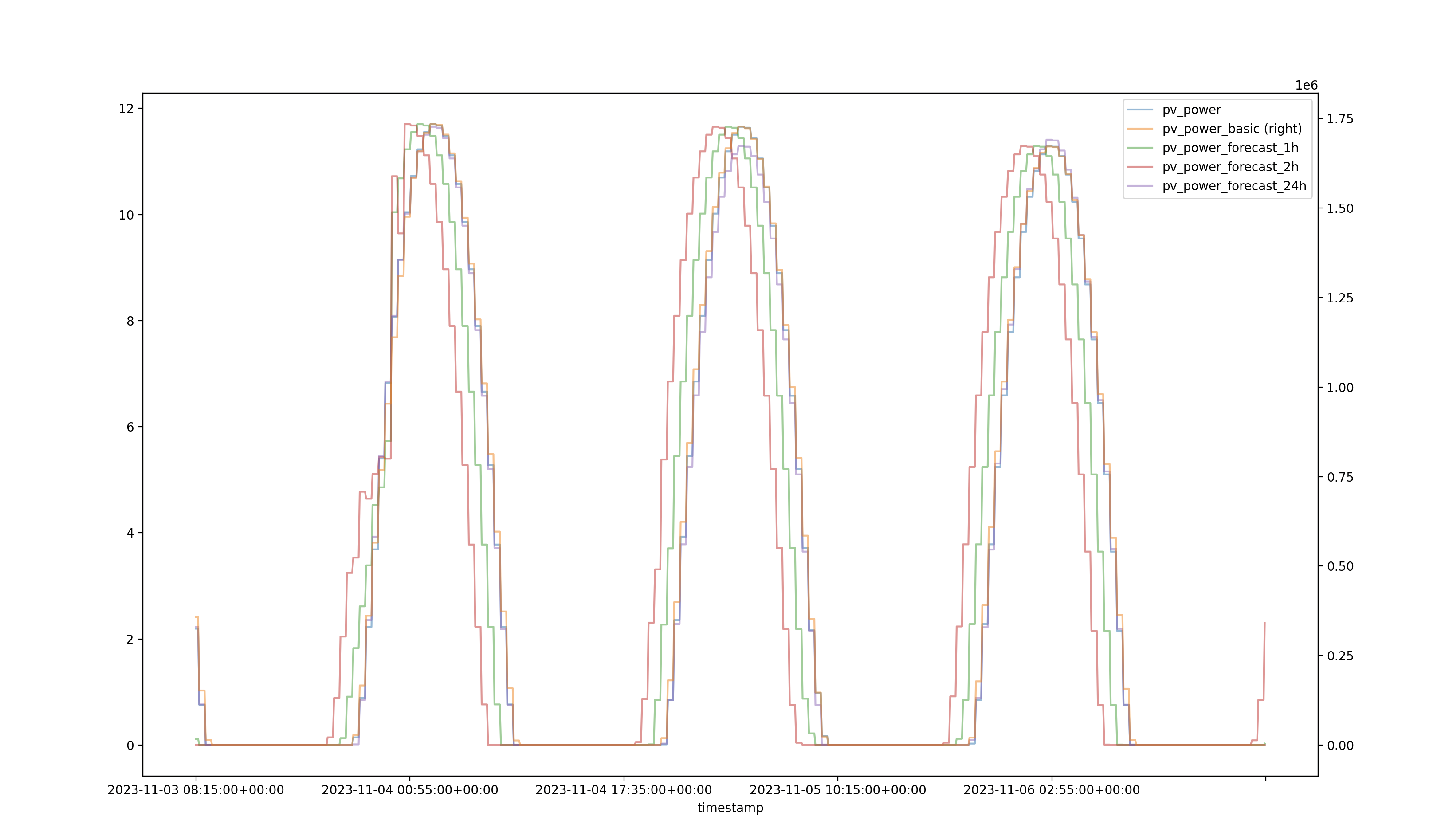The height and width of the screenshot is (840, 1445).
Task: Select the pv_power_forecast_2h legend label
Action: [1230, 167]
